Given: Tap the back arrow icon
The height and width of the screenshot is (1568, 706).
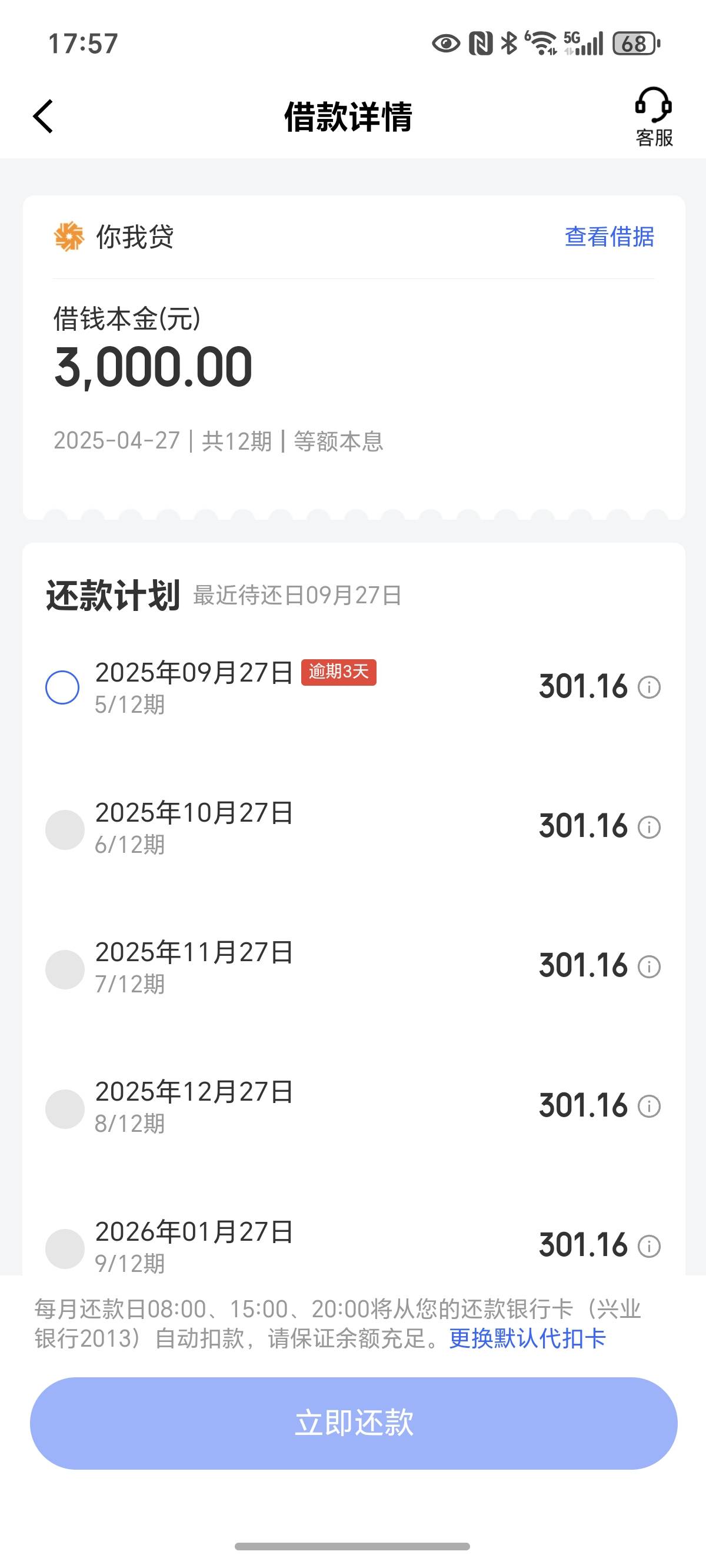Looking at the screenshot, I should pos(43,117).
